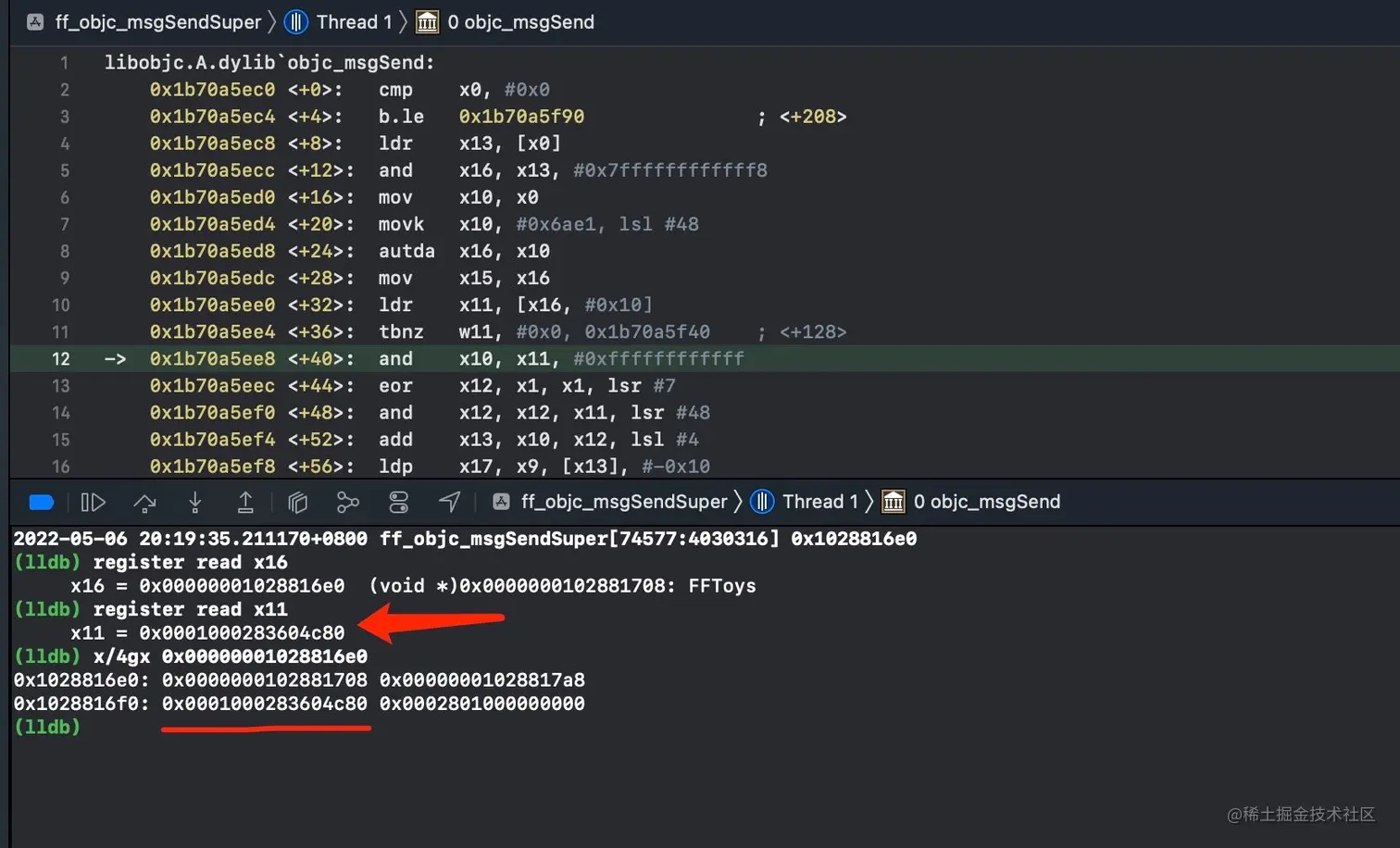Select ff_objc_msgSendSuper in top jump bar
The height and width of the screenshot is (848, 1400).
click(158, 22)
